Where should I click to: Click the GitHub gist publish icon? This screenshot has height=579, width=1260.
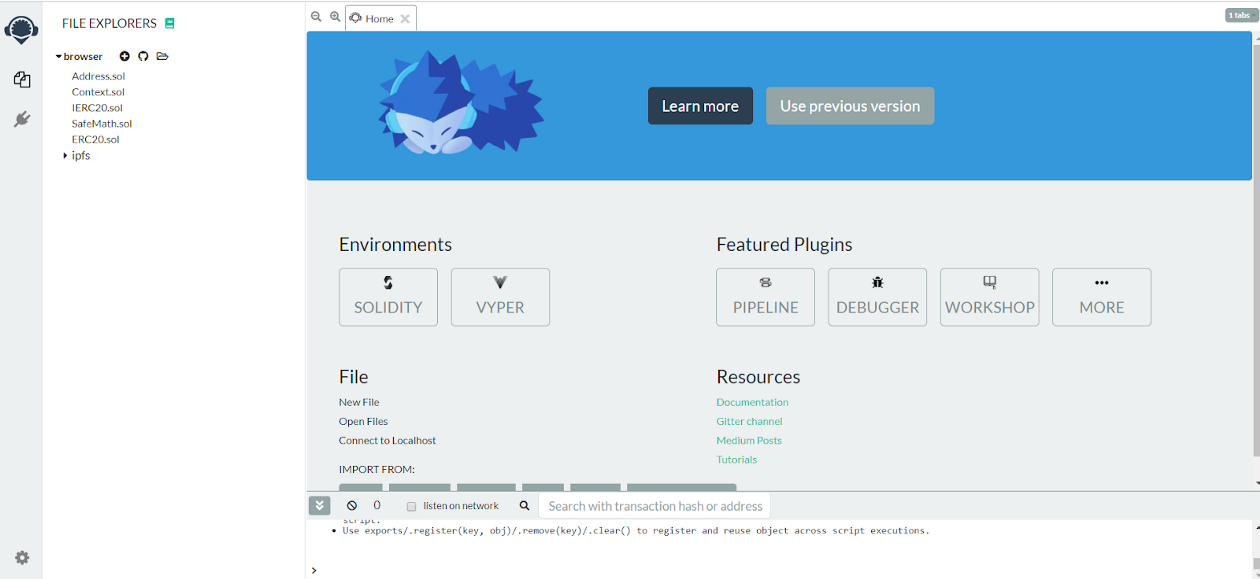143,56
